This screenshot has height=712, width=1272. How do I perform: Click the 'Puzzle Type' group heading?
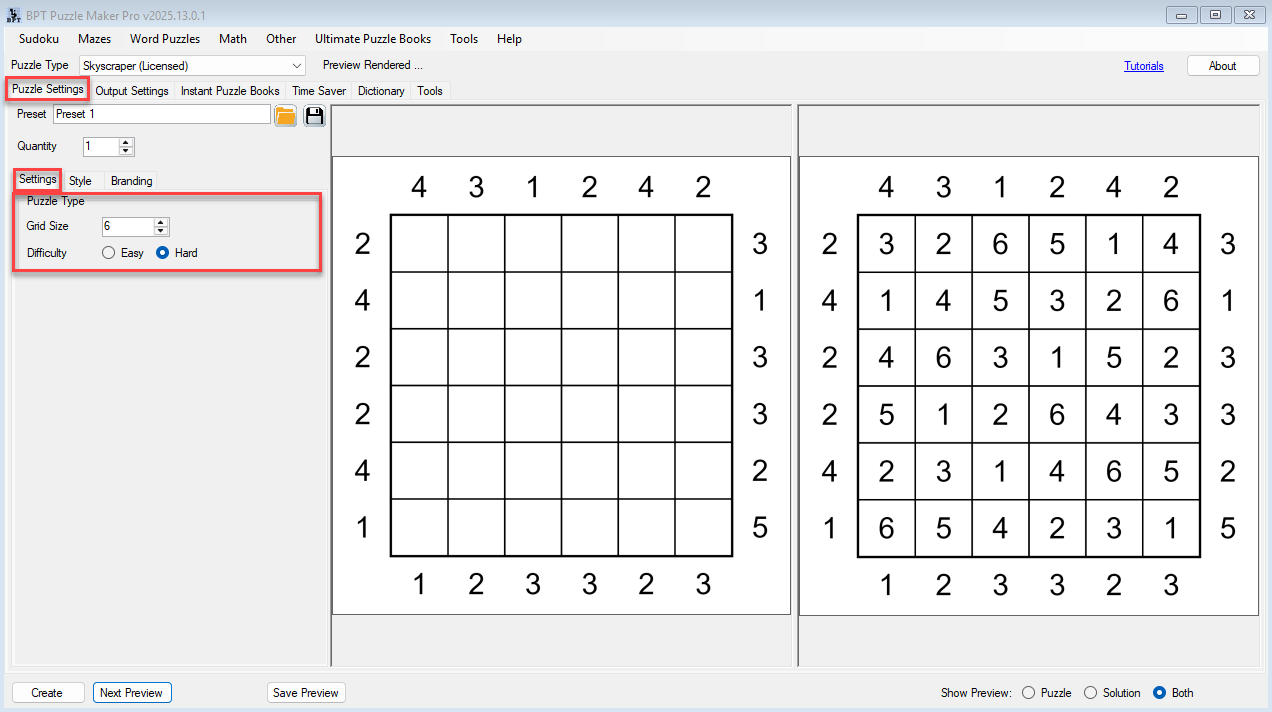coord(56,201)
